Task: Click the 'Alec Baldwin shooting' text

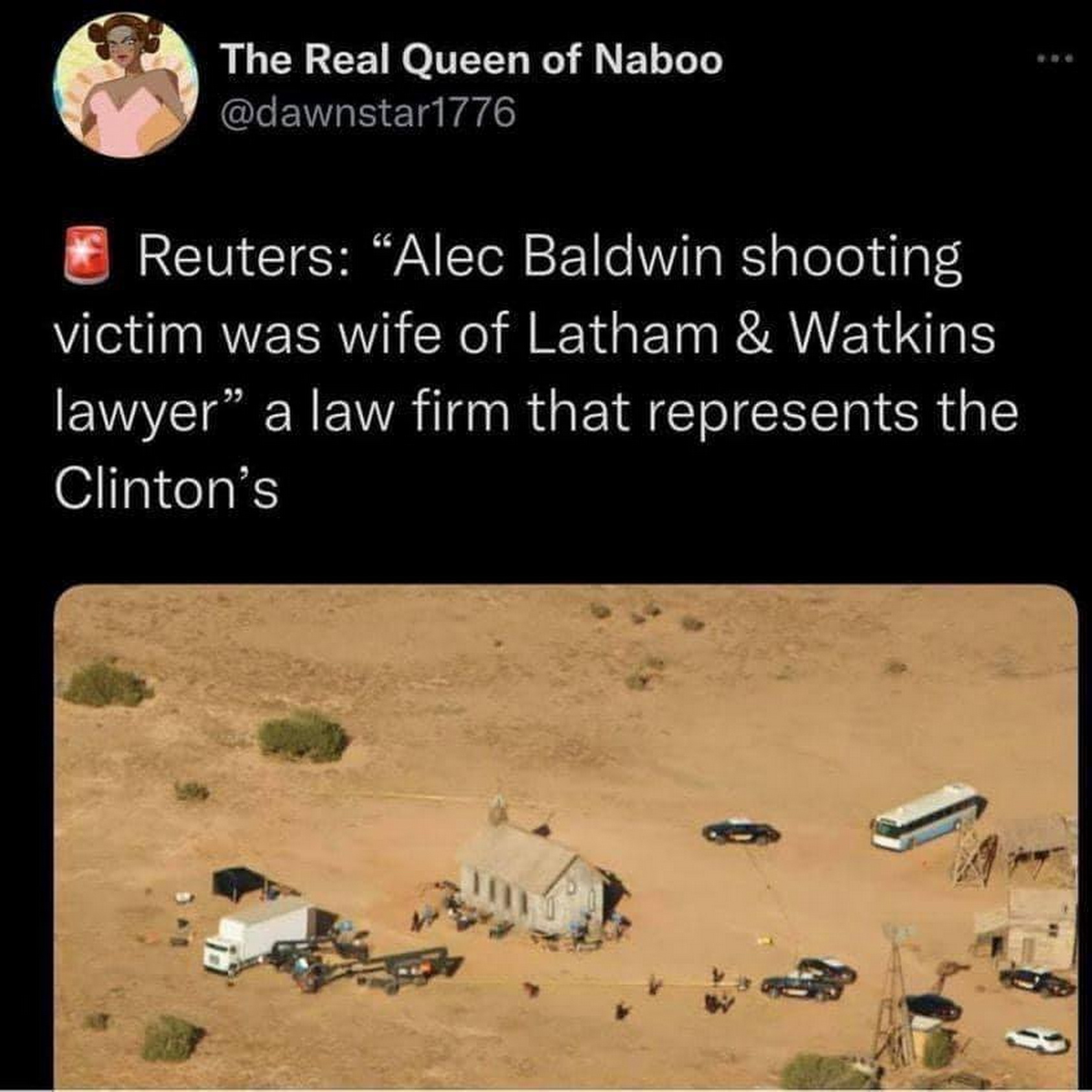Action: point(668,257)
